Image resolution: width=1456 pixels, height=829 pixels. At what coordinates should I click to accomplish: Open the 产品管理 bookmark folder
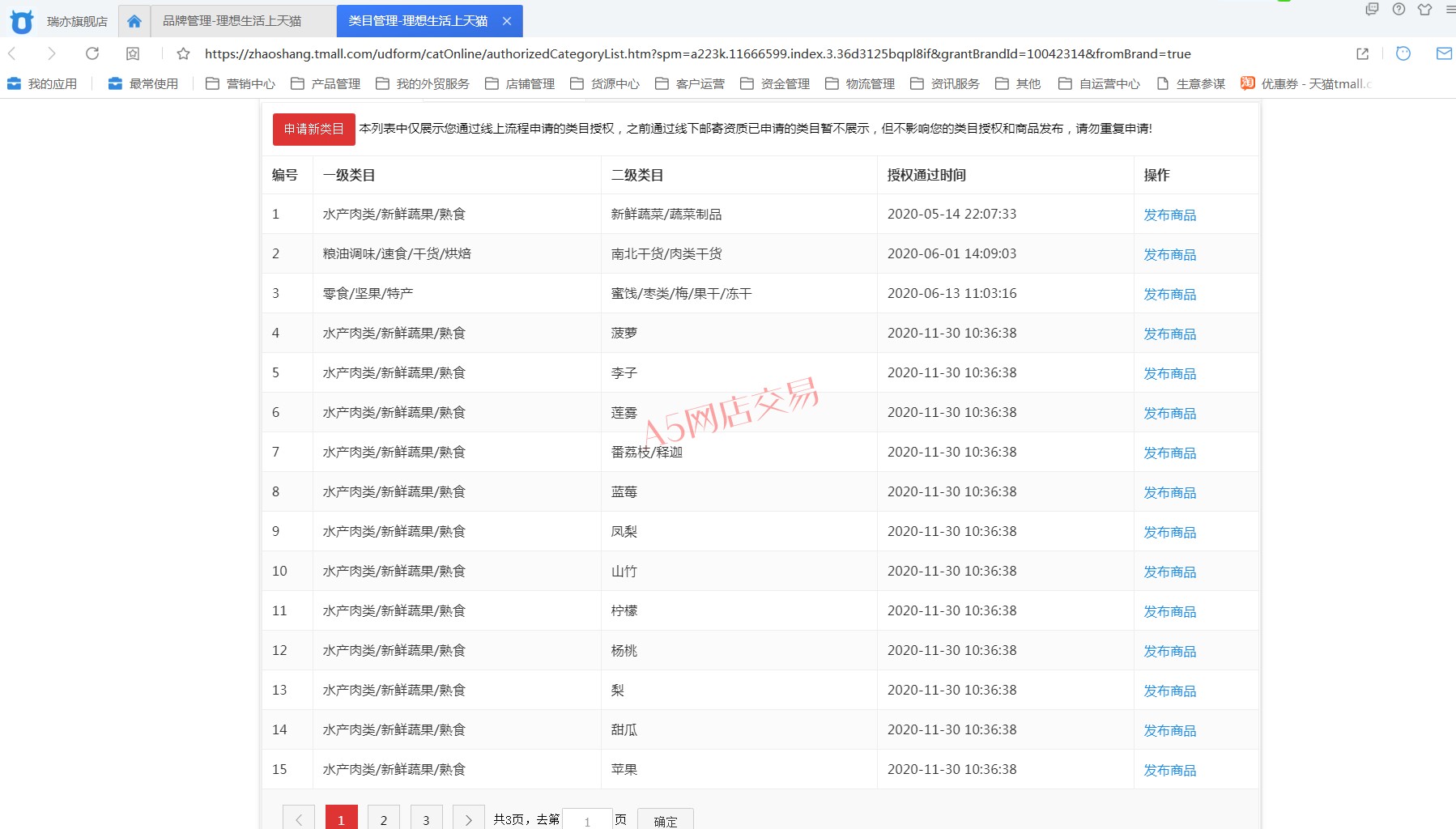pyautogui.click(x=326, y=83)
